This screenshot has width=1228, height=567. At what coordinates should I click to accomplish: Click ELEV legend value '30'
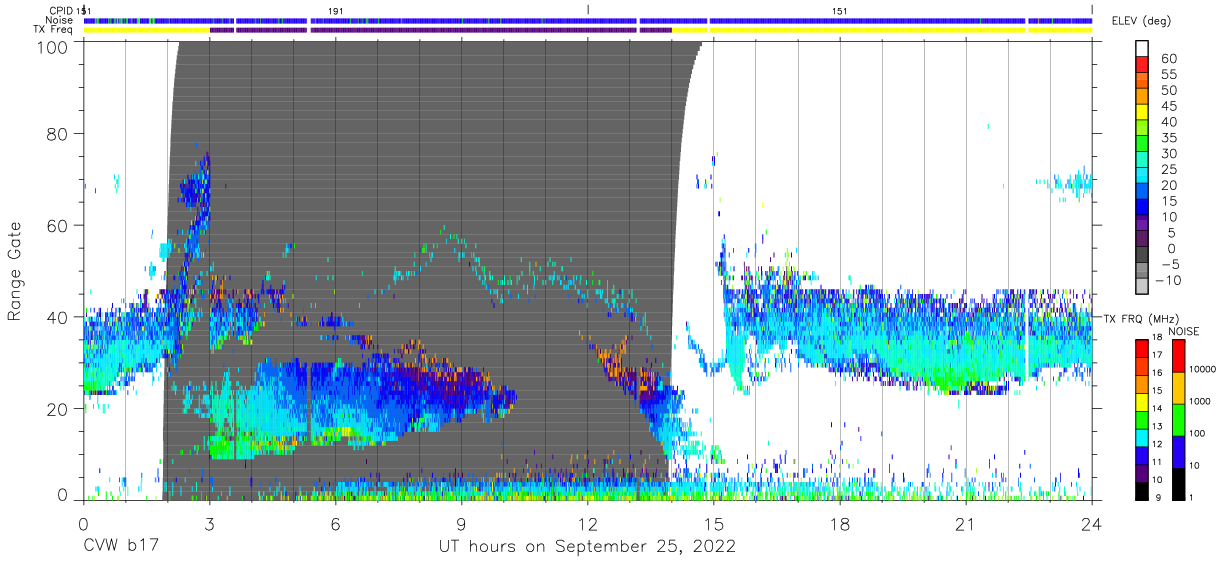(x=1168, y=154)
